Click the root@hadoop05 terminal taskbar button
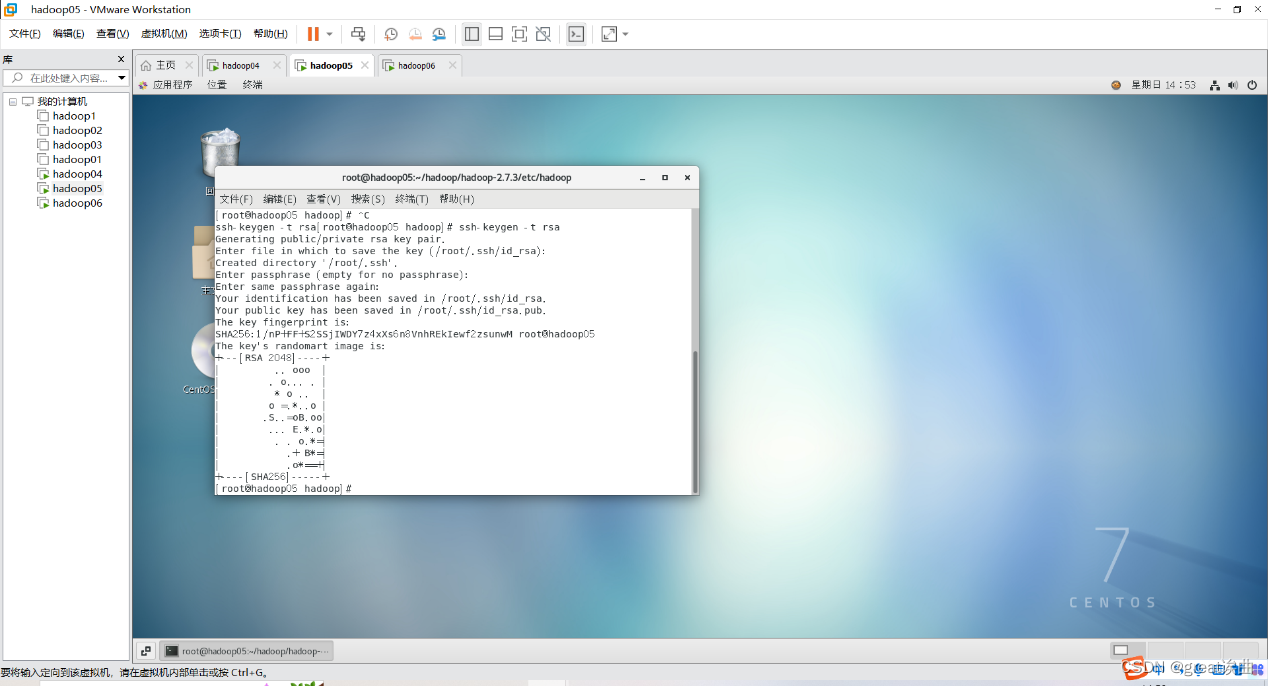This screenshot has width=1268, height=686. 247,651
